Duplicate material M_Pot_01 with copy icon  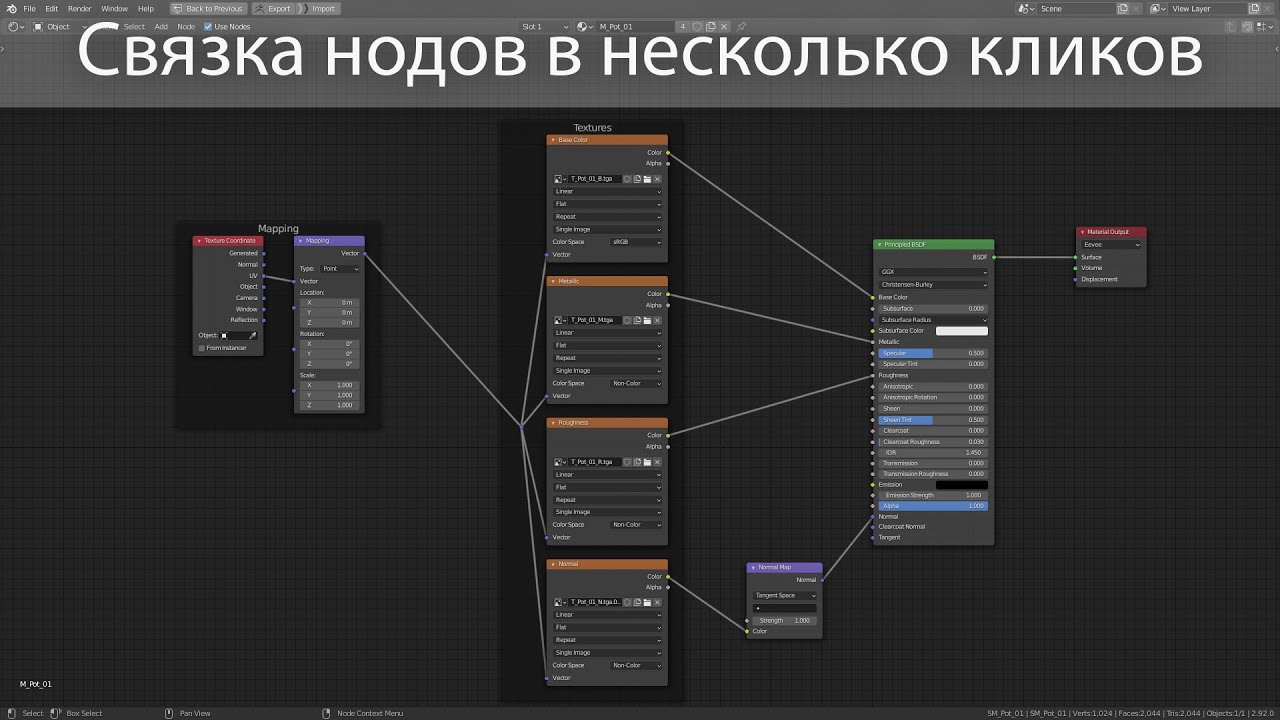711,26
